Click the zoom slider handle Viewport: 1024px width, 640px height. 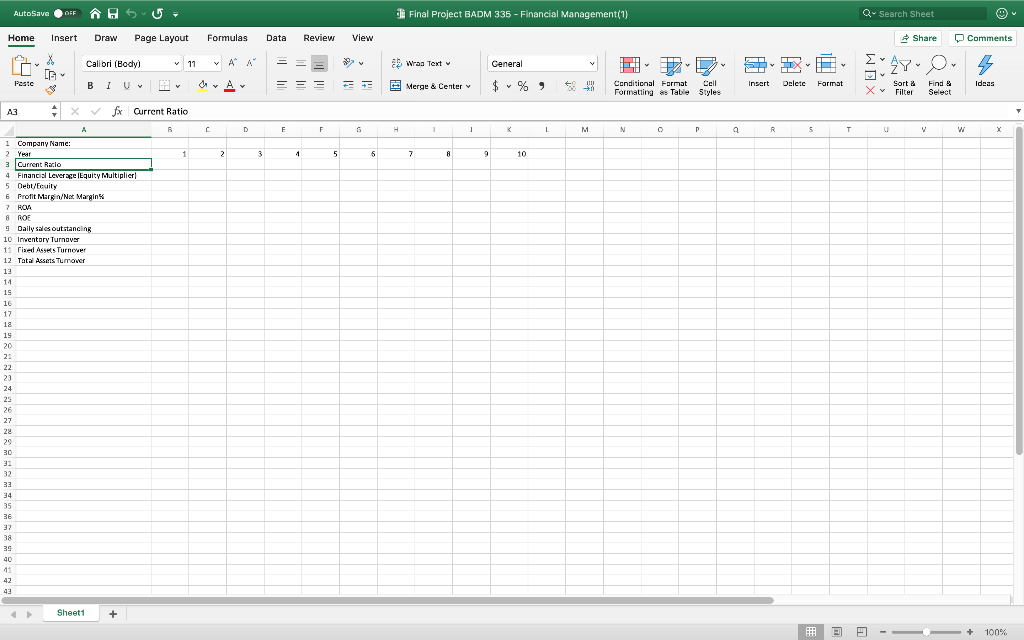(x=926, y=632)
